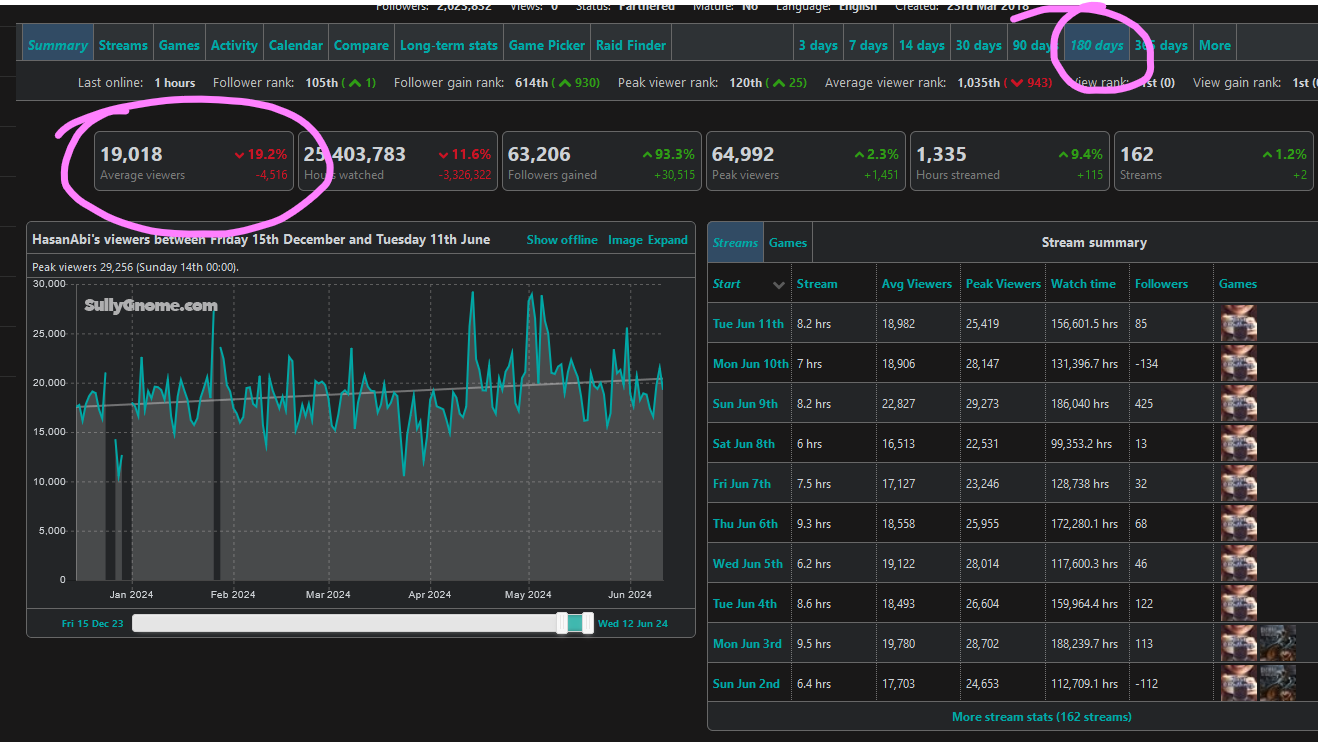Image resolution: width=1318 pixels, height=742 pixels.
Task: Open the Activity tab
Action: pyautogui.click(x=234, y=45)
